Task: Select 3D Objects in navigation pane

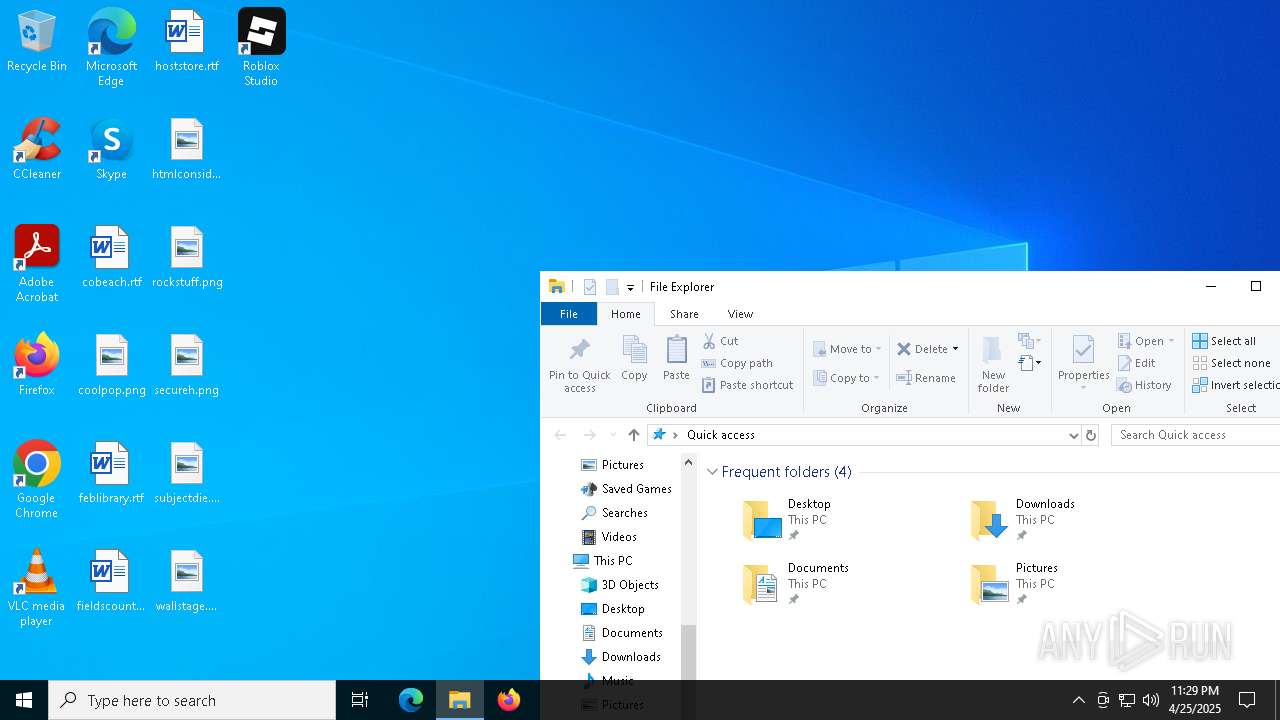Action: click(619, 585)
